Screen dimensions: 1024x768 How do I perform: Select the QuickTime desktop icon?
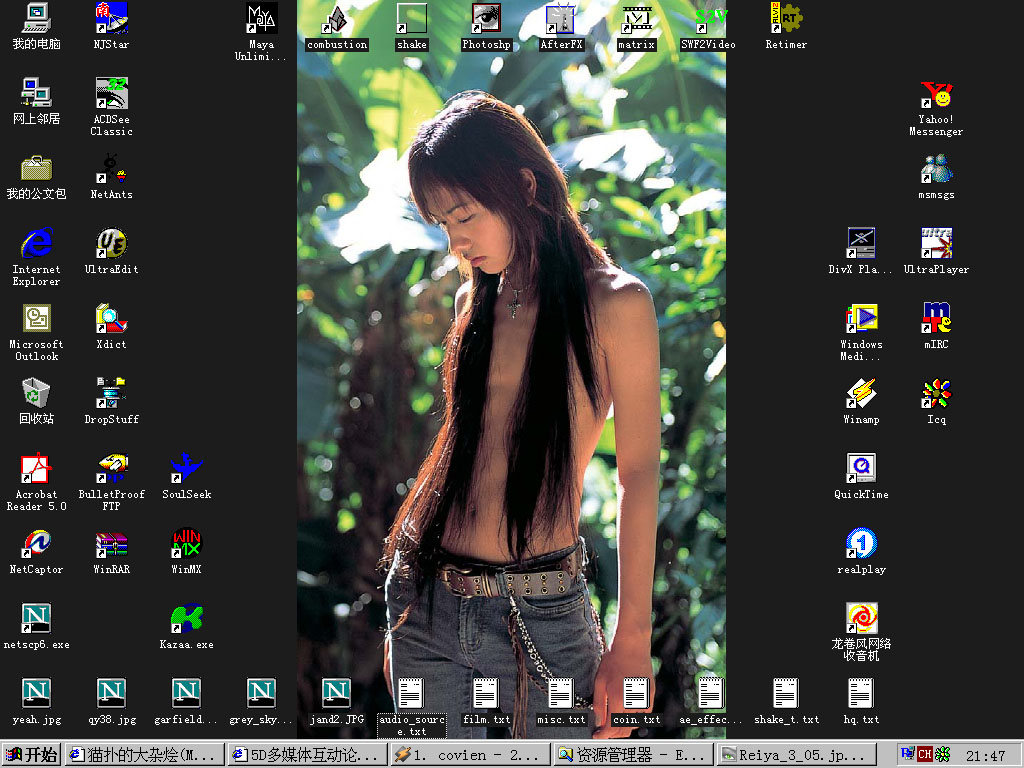click(861, 469)
